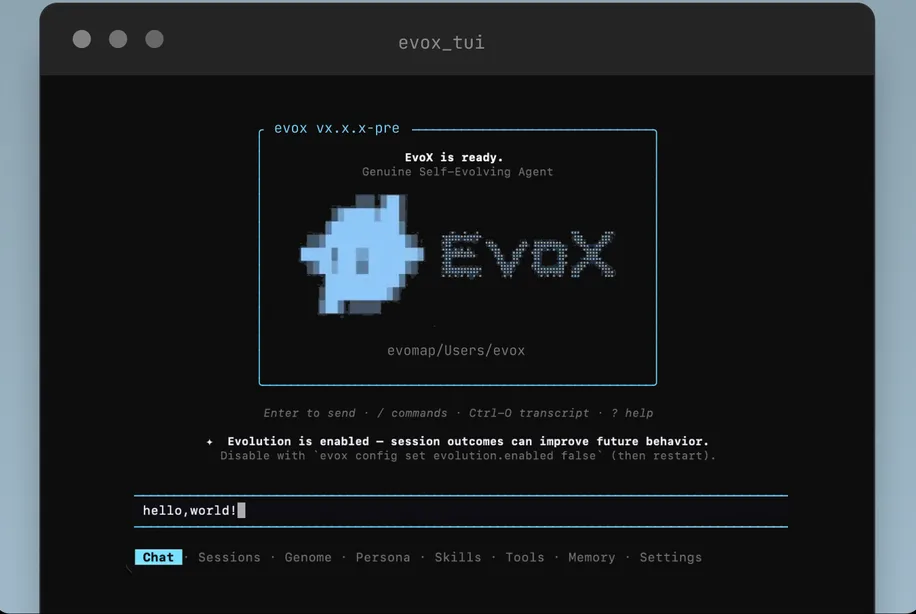Click the 'Evolution is enabled' notice line
Image resolution: width=916 pixels, height=614 pixels.
pos(468,441)
